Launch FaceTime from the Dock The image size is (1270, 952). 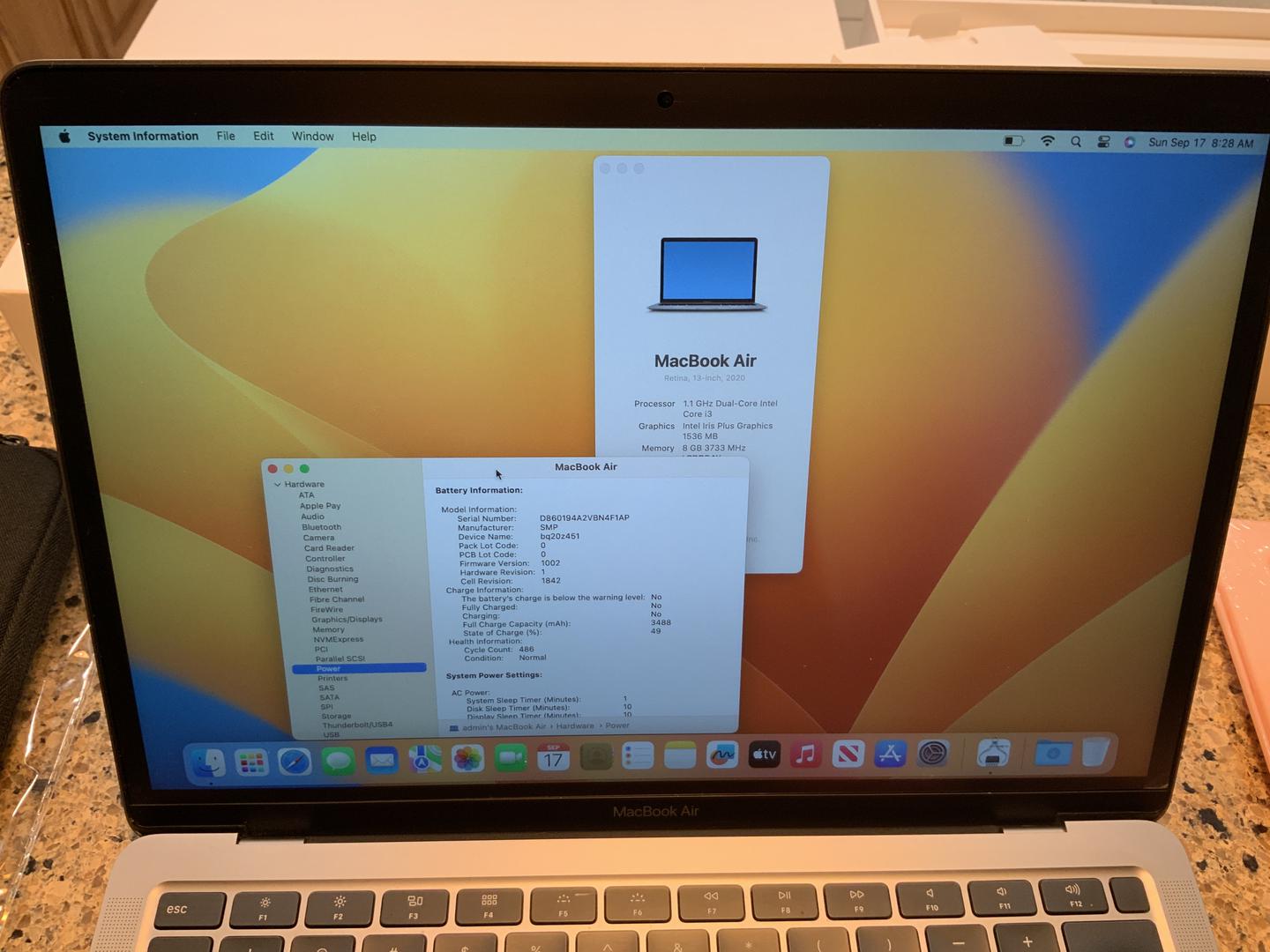[511, 758]
